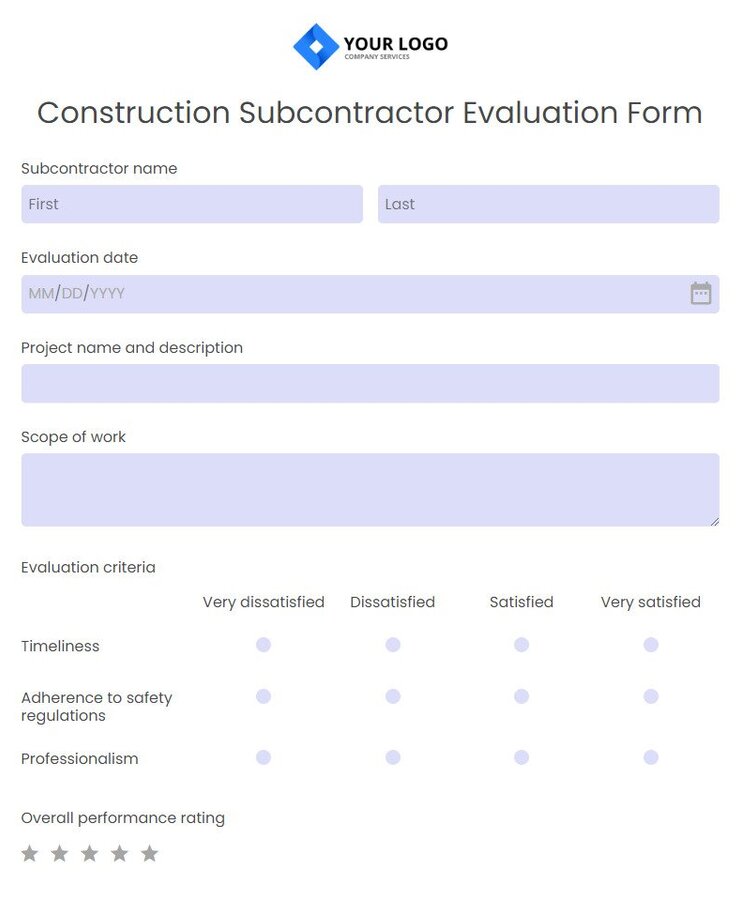Select Dissatisfied for Timeliness
This screenshot has width=740, height=900.
[x=393, y=645]
